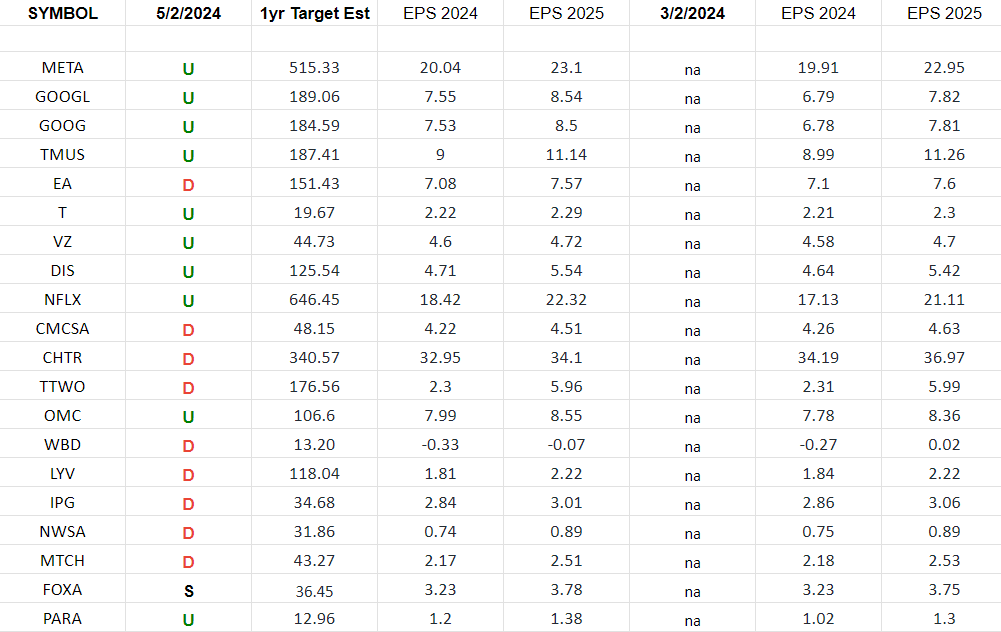1001x632 pixels.
Task: Select T target estimate 19.67
Action: tap(314, 213)
